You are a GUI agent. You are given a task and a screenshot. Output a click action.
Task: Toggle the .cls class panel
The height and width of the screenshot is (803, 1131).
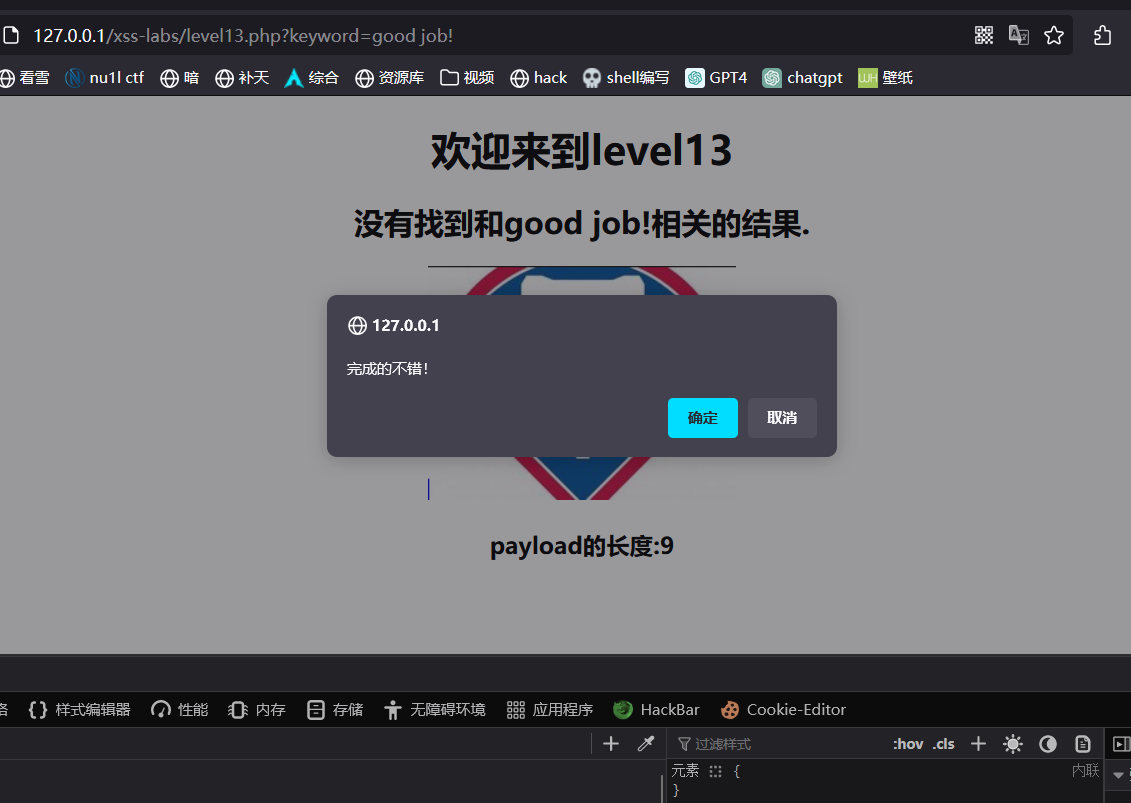click(944, 743)
